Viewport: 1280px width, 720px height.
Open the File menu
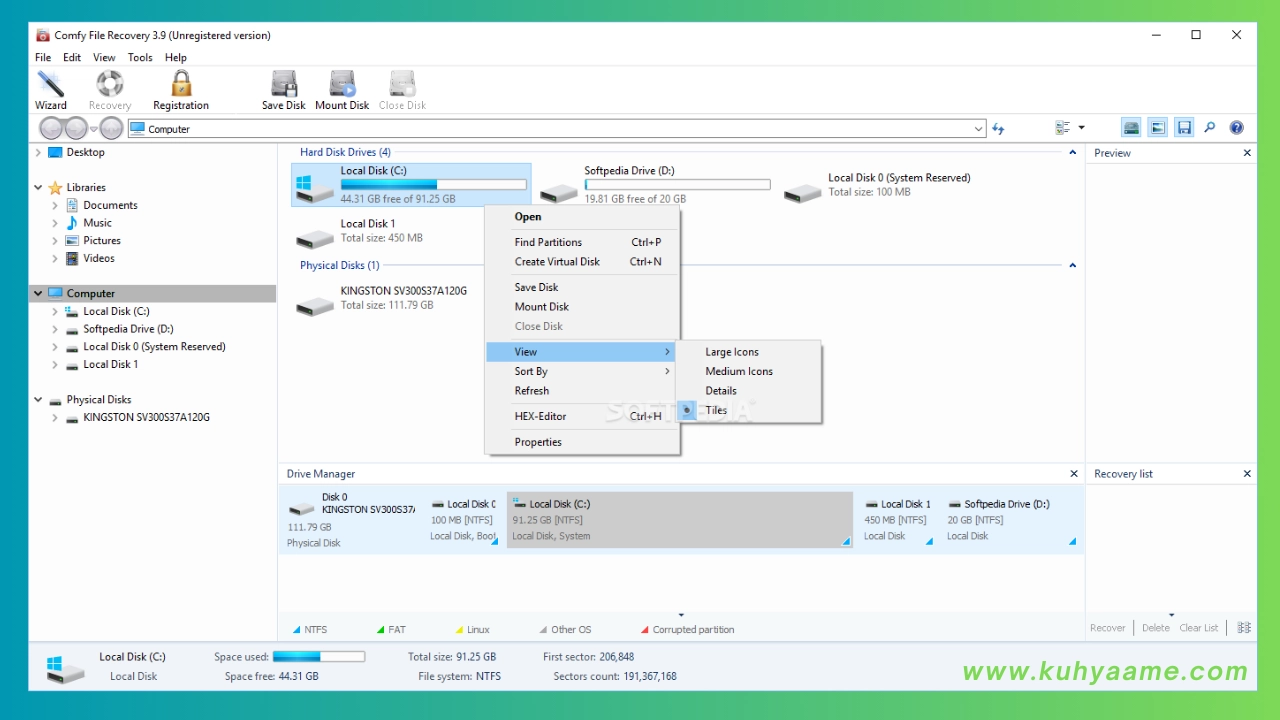pyautogui.click(x=43, y=58)
